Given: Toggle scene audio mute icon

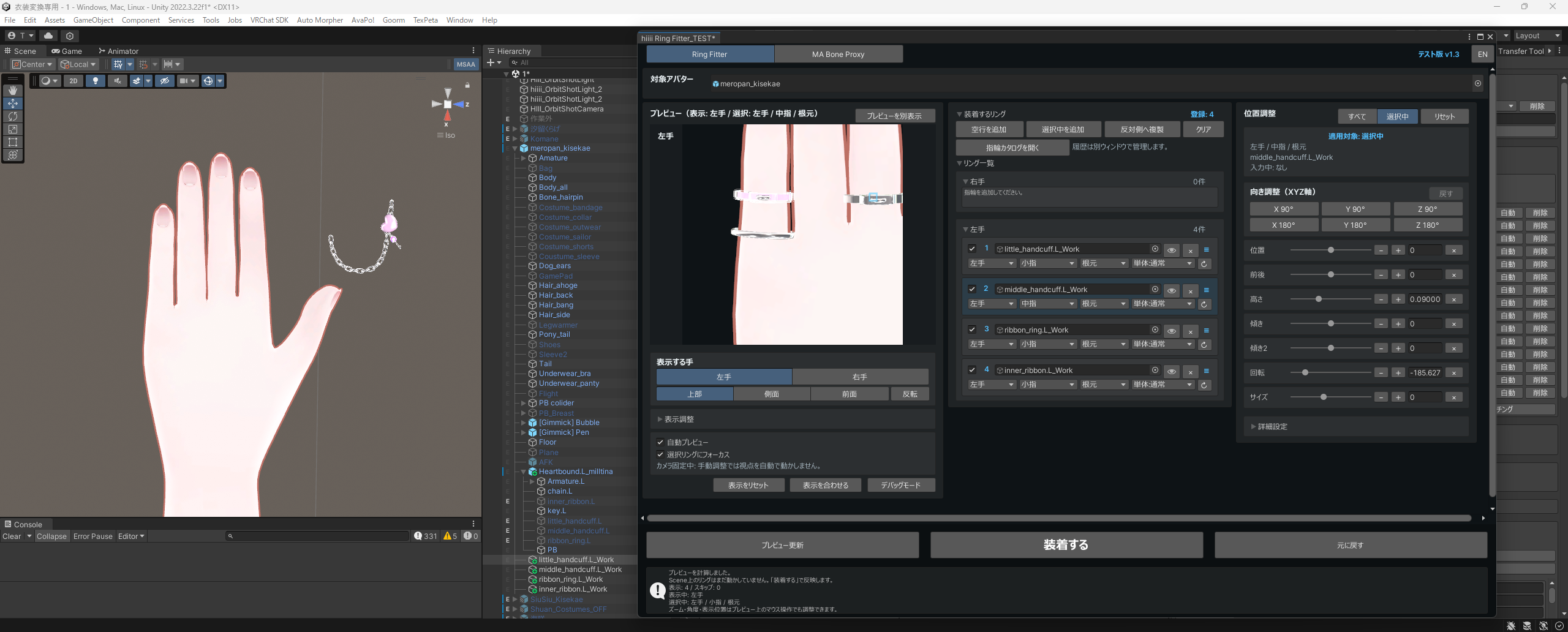Looking at the screenshot, I should pos(118,81).
